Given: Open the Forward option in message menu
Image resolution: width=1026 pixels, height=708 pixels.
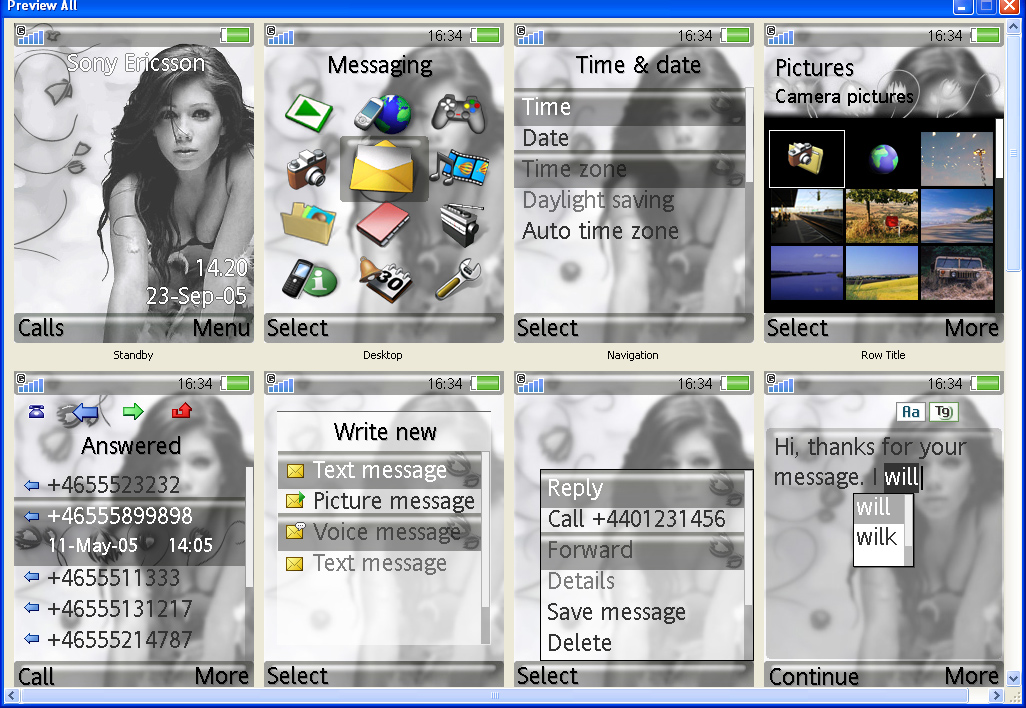Looking at the screenshot, I should pyautogui.click(x=590, y=550).
